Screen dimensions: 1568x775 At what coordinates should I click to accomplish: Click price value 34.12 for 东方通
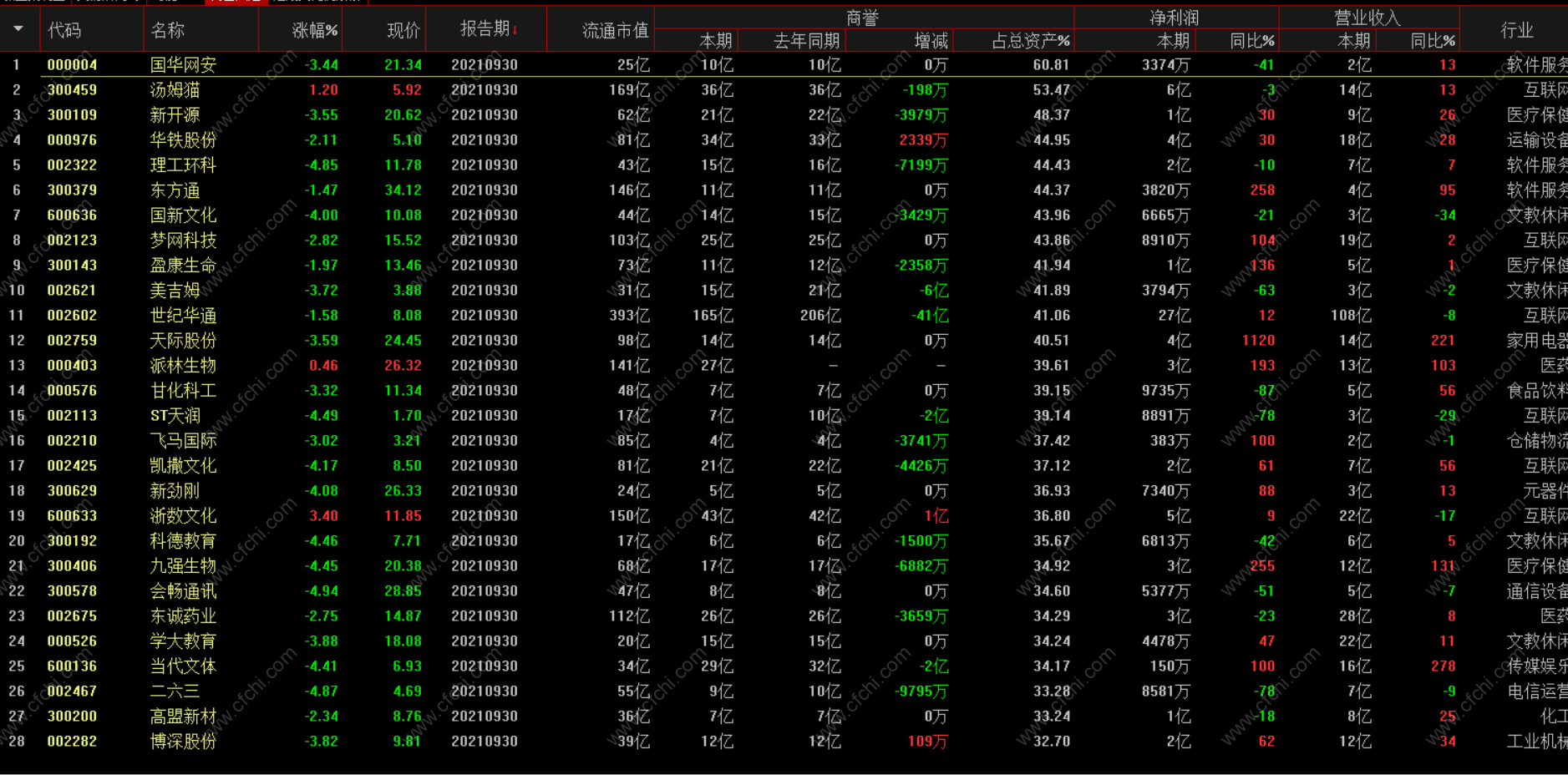point(403,190)
